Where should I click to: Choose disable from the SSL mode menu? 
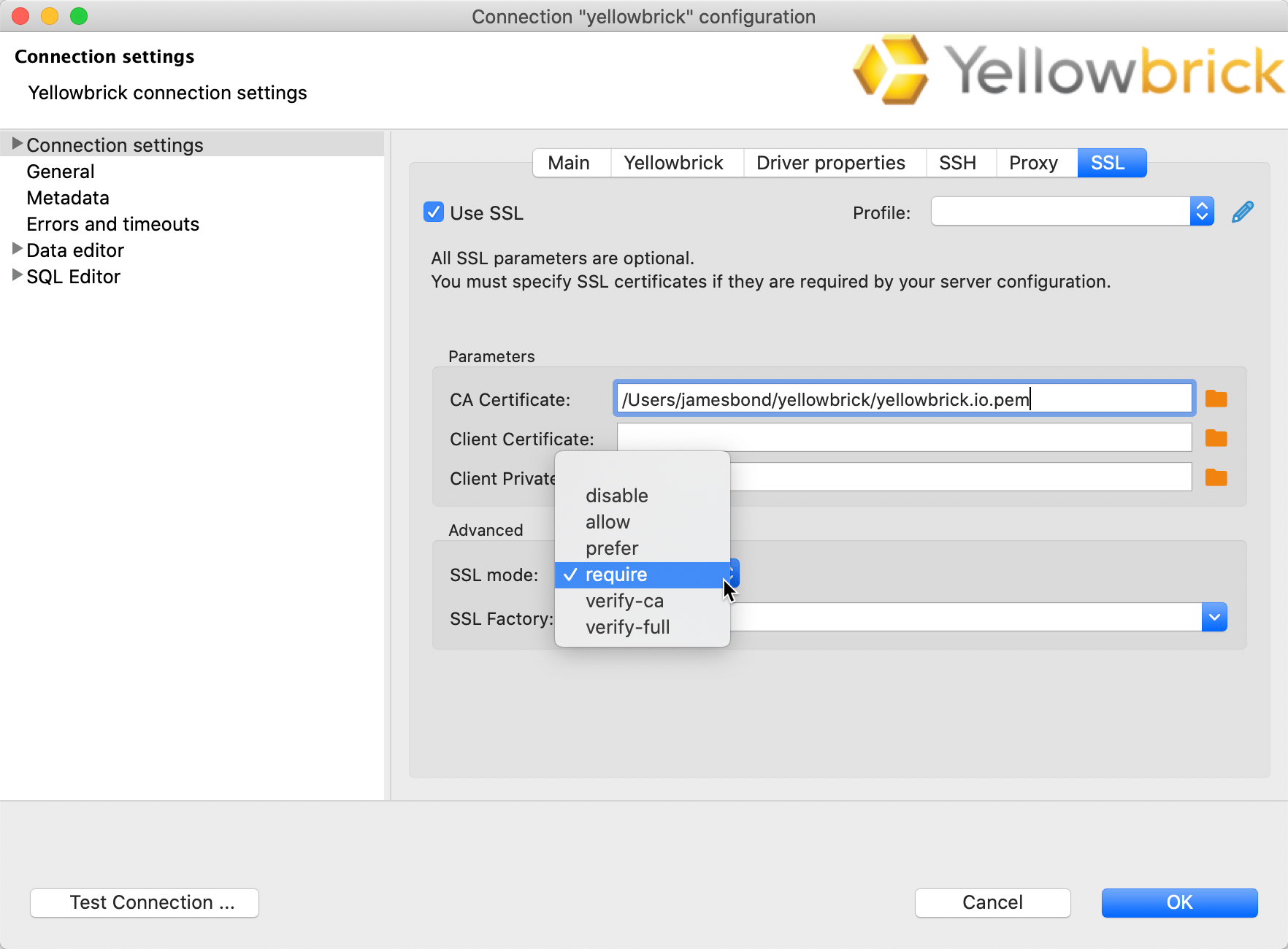(616, 496)
